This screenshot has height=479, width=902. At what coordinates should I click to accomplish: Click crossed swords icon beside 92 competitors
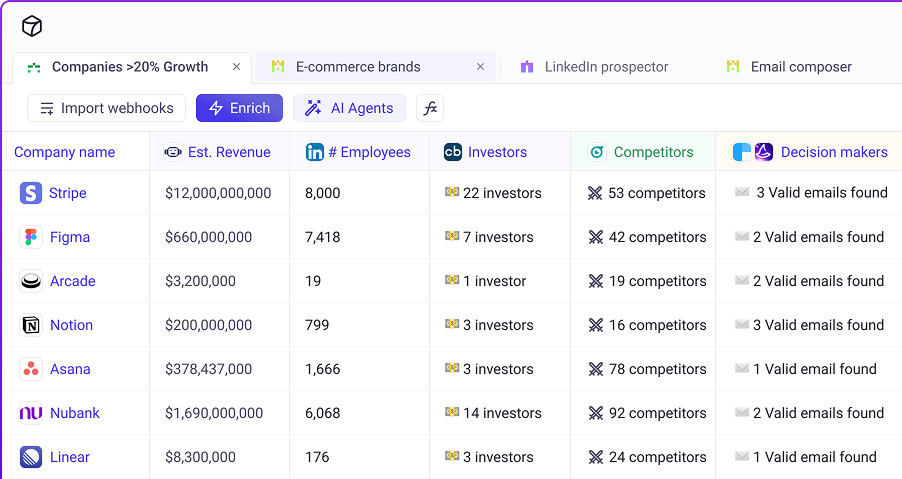click(x=596, y=413)
